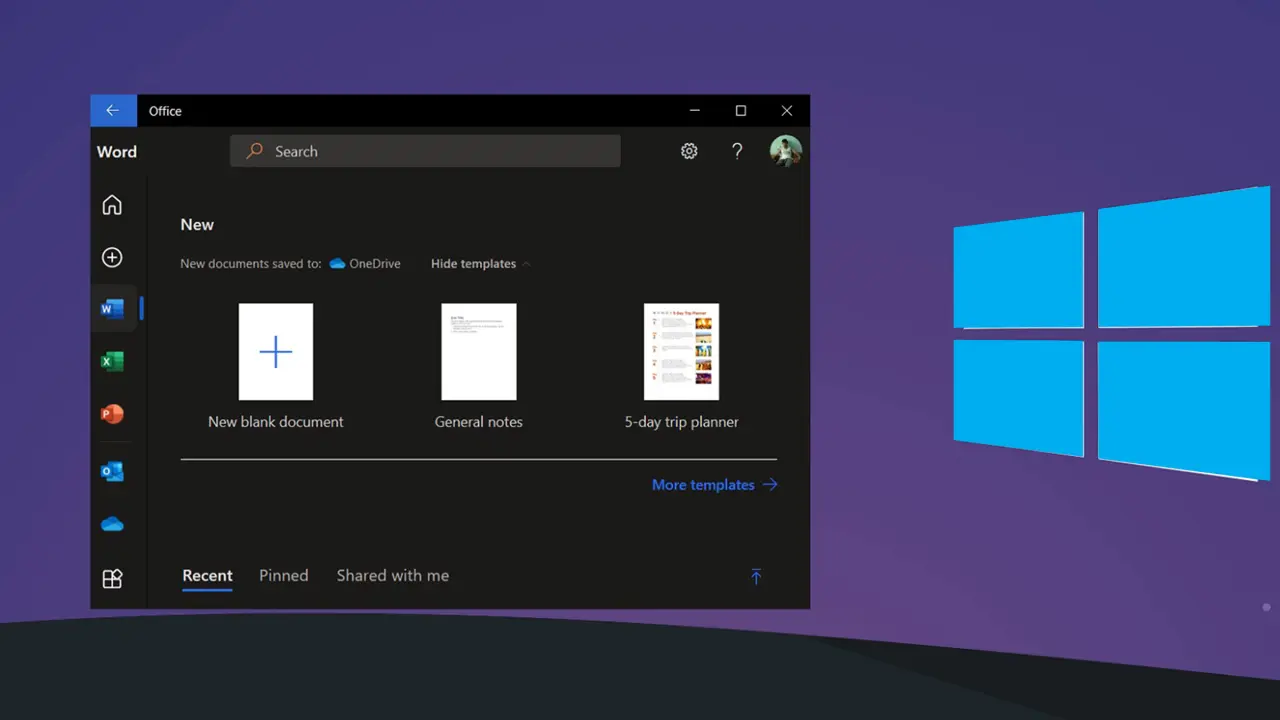Create a New blank document
Viewport: 1280px width, 720px height.
275,352
